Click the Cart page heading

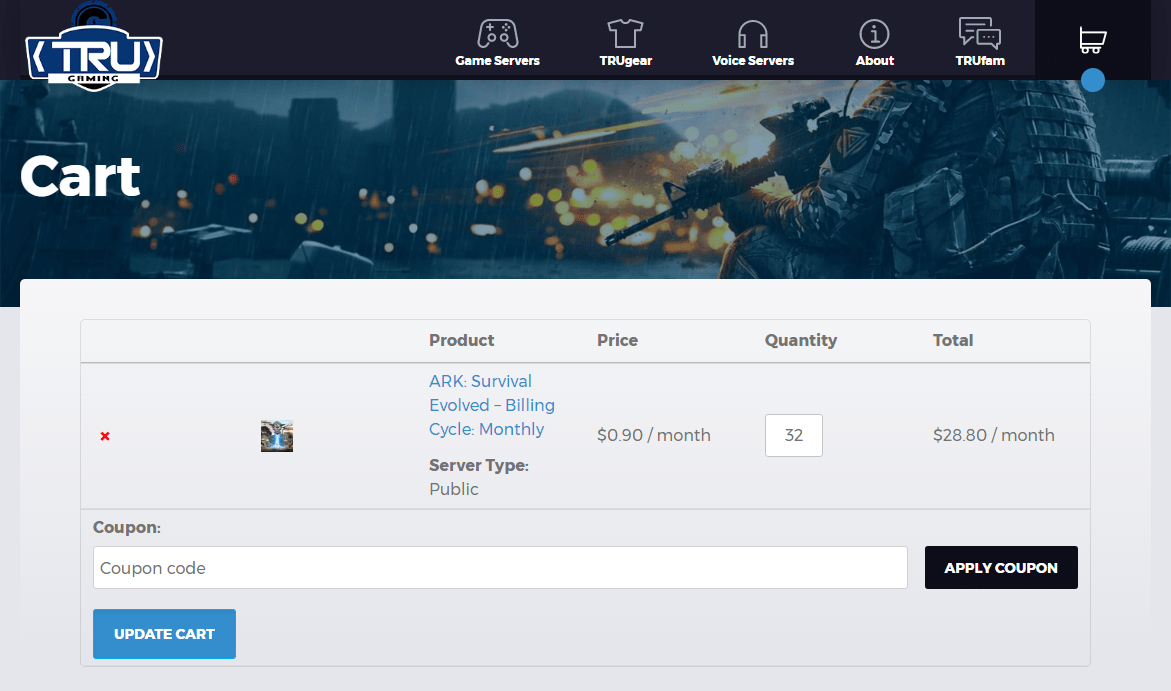pyautogui.click(x=80, y=176)
